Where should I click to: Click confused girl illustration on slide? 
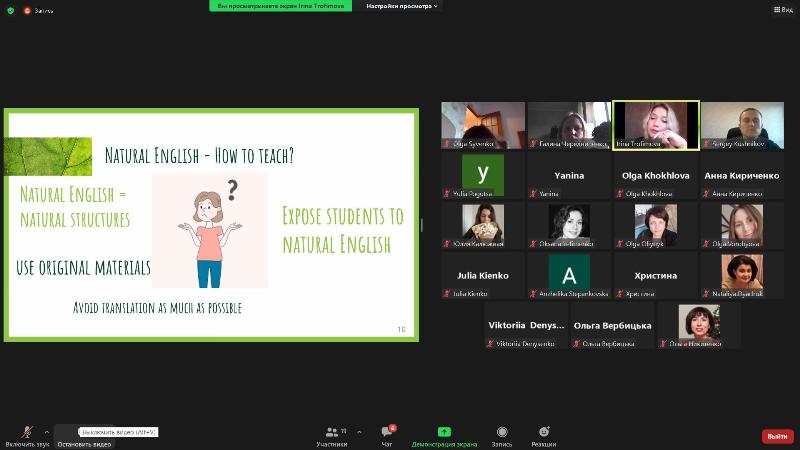coord(210,231)
